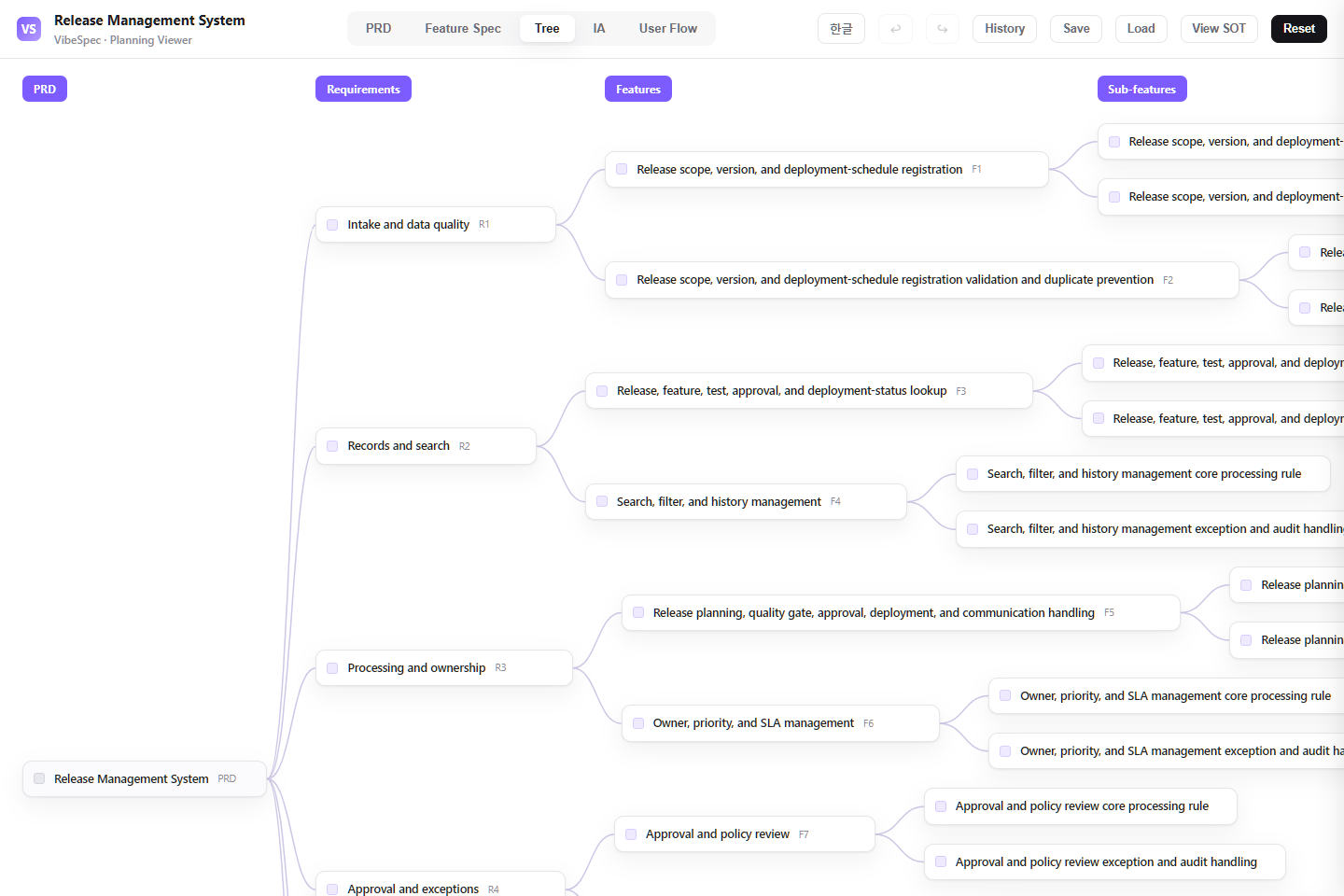Select Owner, priority, SLA core processing rule sub-feature

1167,695
